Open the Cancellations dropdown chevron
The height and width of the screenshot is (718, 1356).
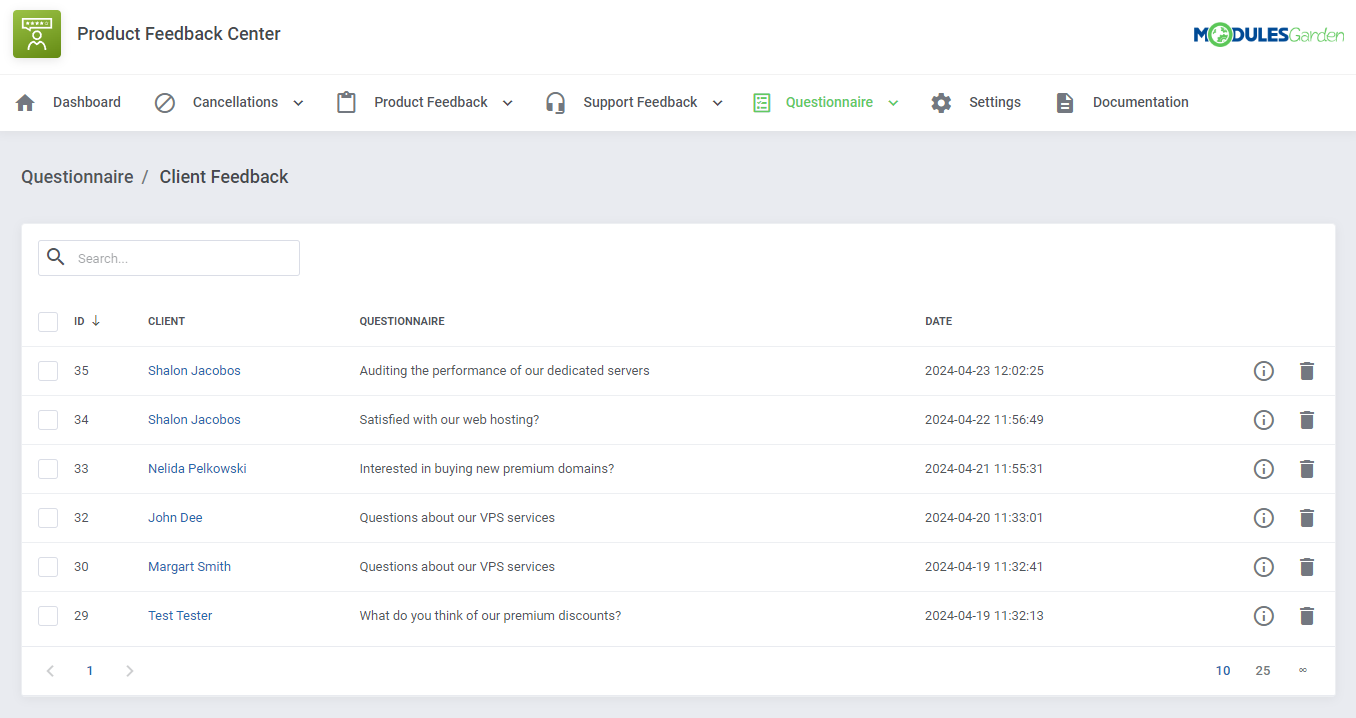(297, 102)
